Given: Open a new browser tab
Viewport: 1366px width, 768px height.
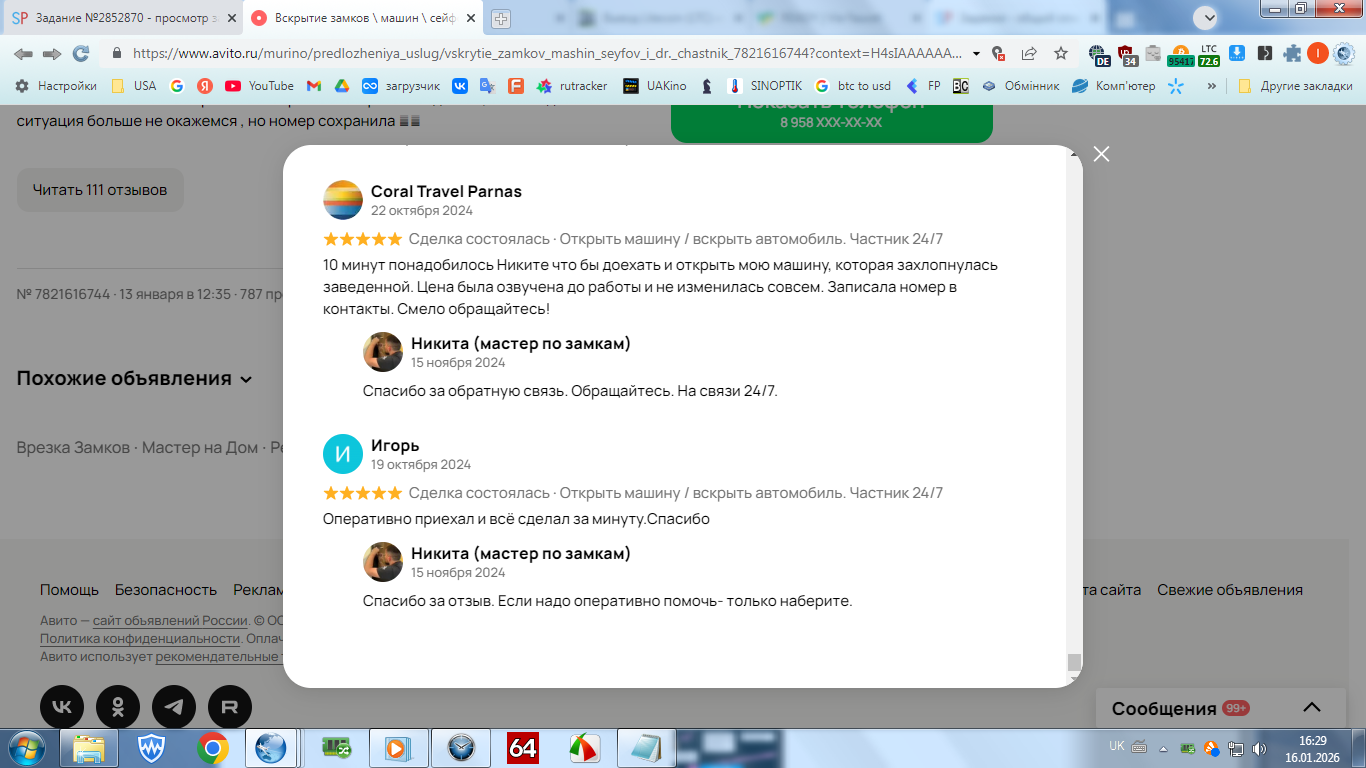Looking at the screenshot, I should [x=501, y=18].
